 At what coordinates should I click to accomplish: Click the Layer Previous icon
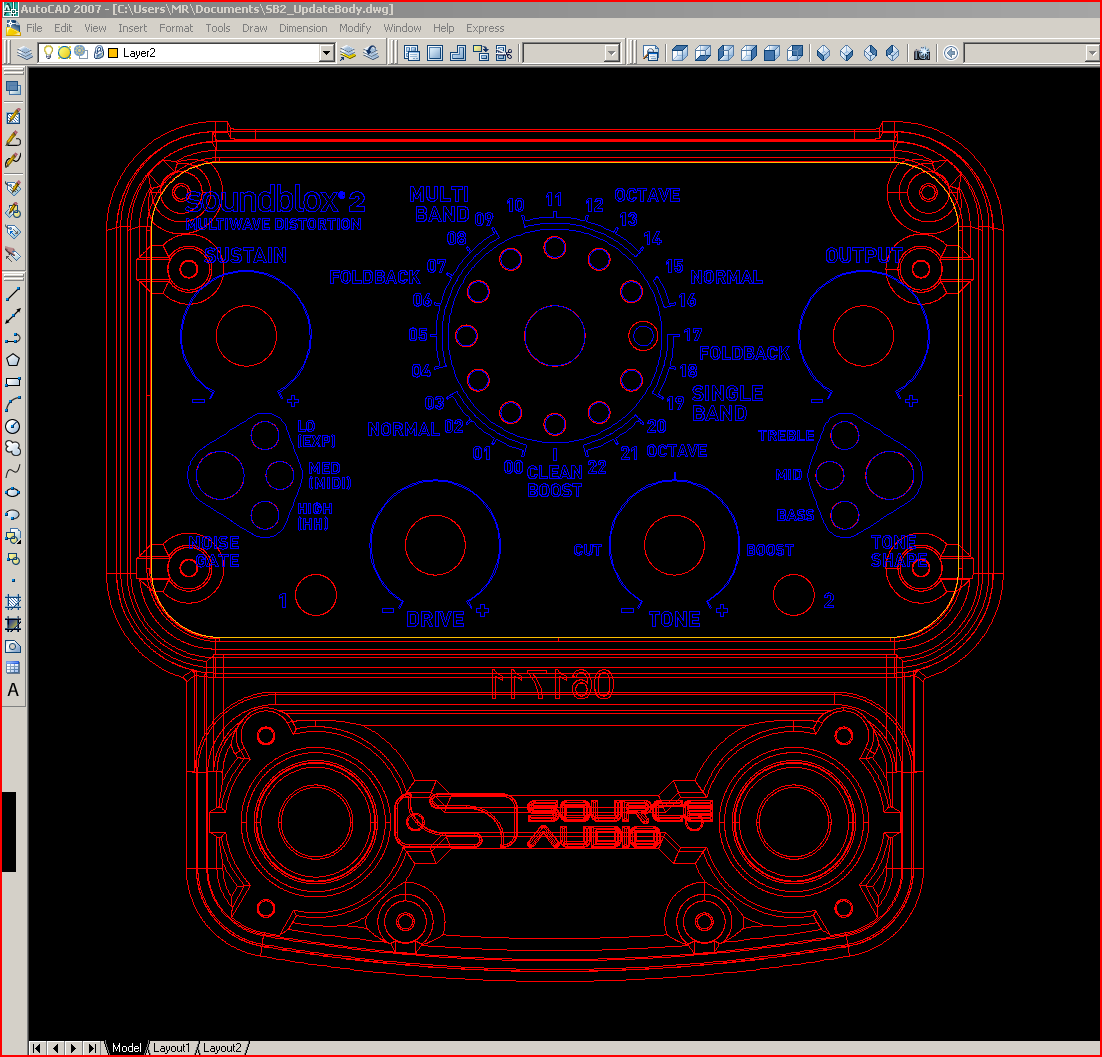pyautogui.click(x=371, y=53)
